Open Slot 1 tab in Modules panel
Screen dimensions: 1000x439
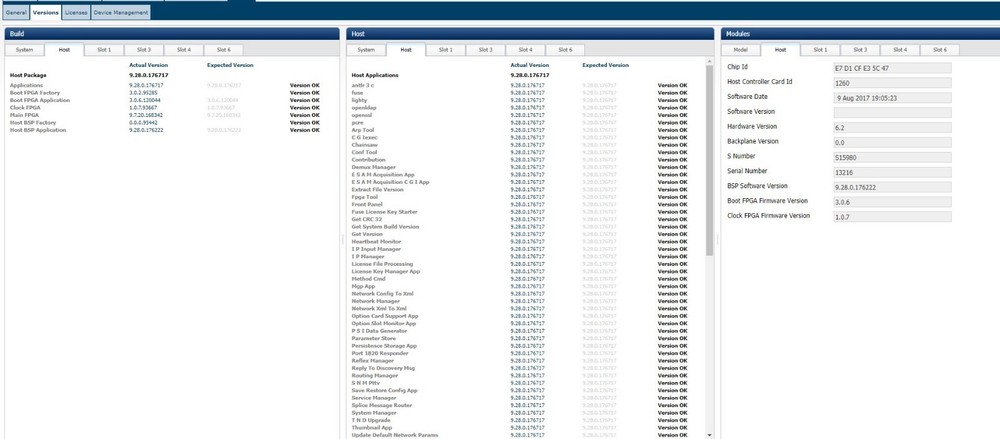(820, 50)
